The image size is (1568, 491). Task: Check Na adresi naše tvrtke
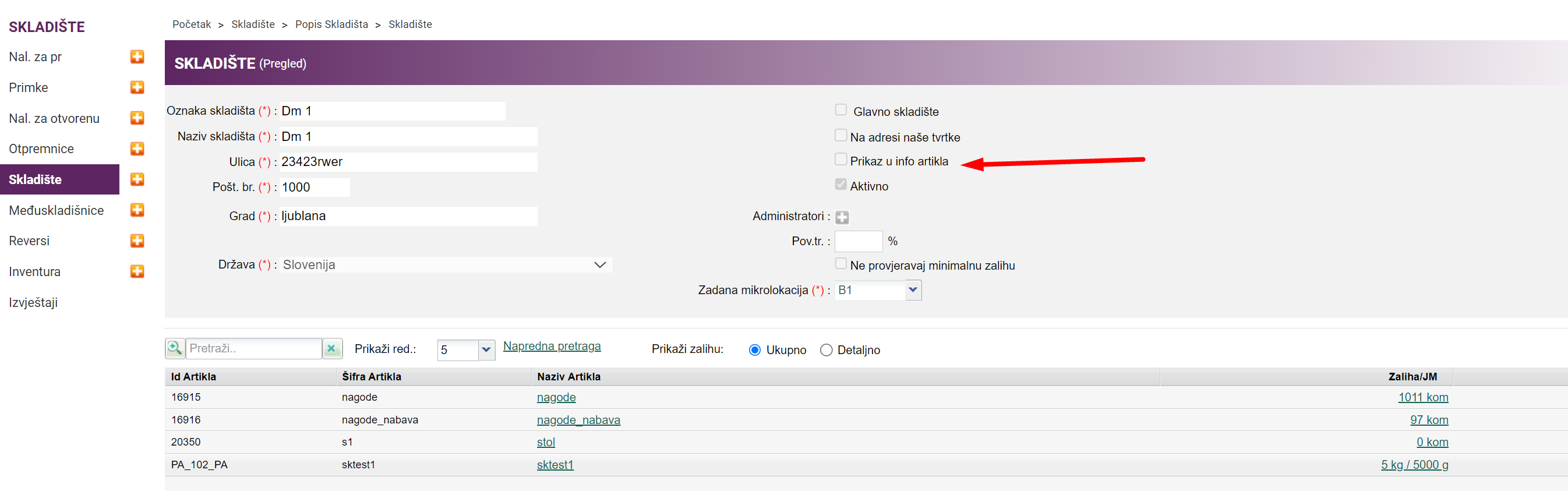pyautogui.click(x=840, y=135)
